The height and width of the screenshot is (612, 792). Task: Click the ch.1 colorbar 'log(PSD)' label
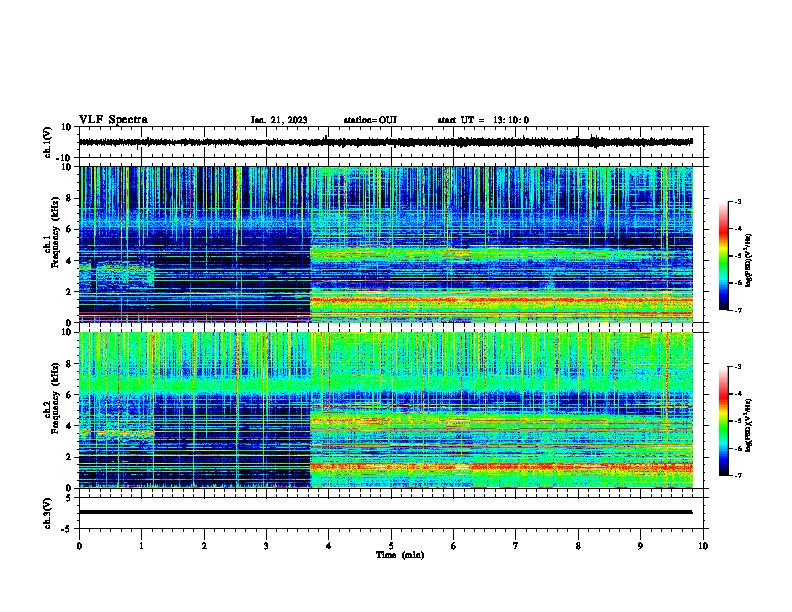coord(748,261)
